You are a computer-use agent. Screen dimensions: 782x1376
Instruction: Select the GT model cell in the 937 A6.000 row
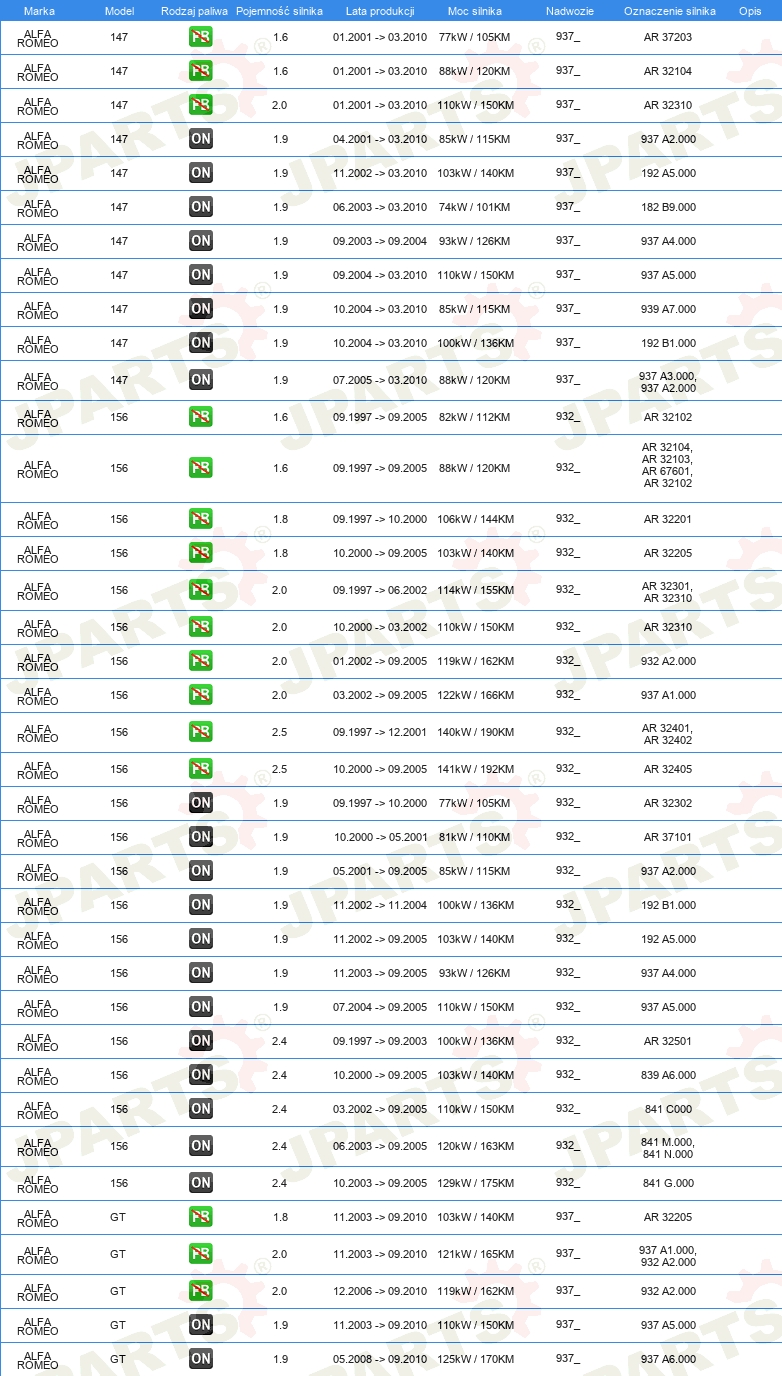(x=118, y=1360)
